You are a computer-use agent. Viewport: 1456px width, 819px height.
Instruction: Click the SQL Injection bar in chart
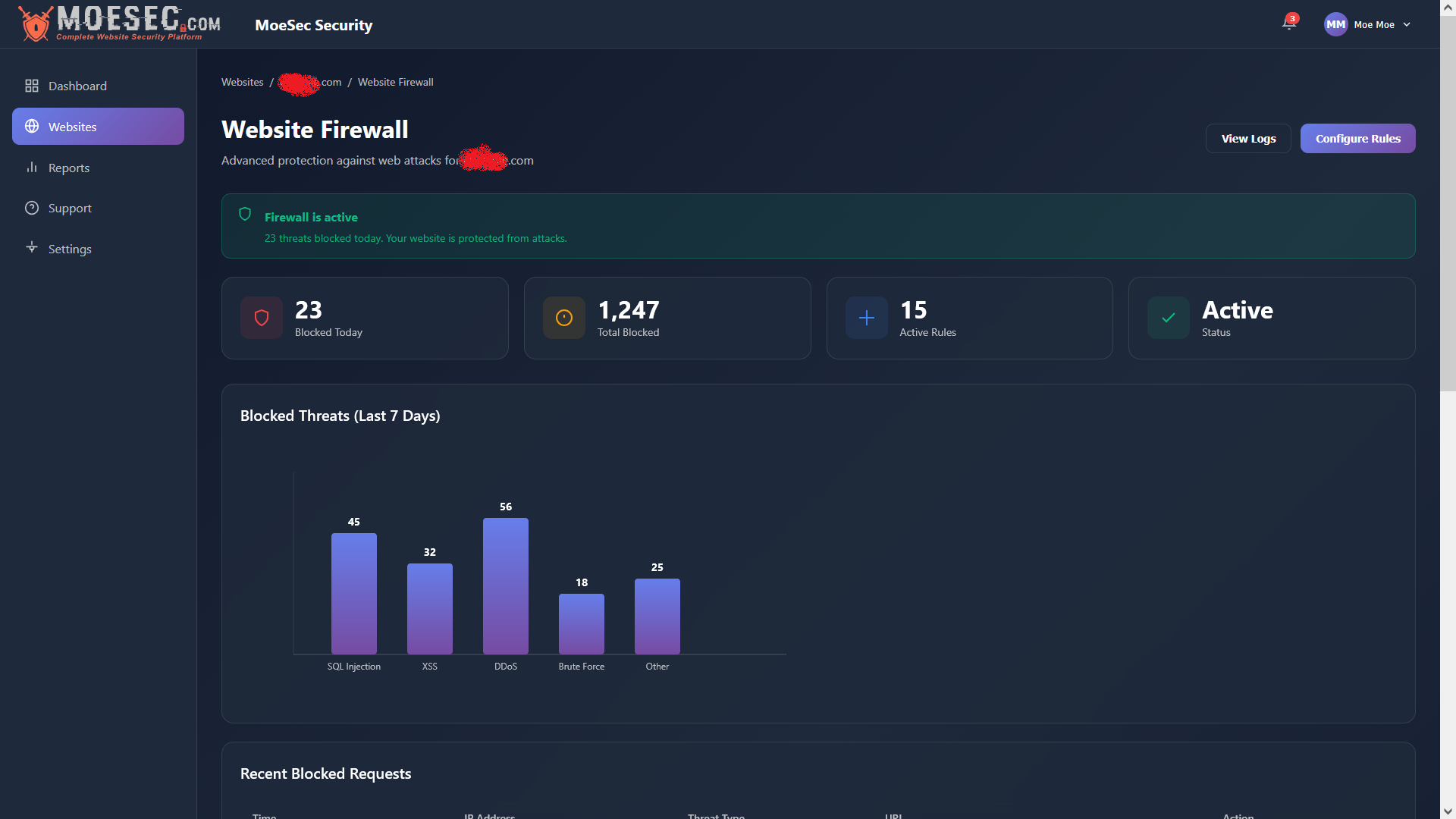pos(354,593)
